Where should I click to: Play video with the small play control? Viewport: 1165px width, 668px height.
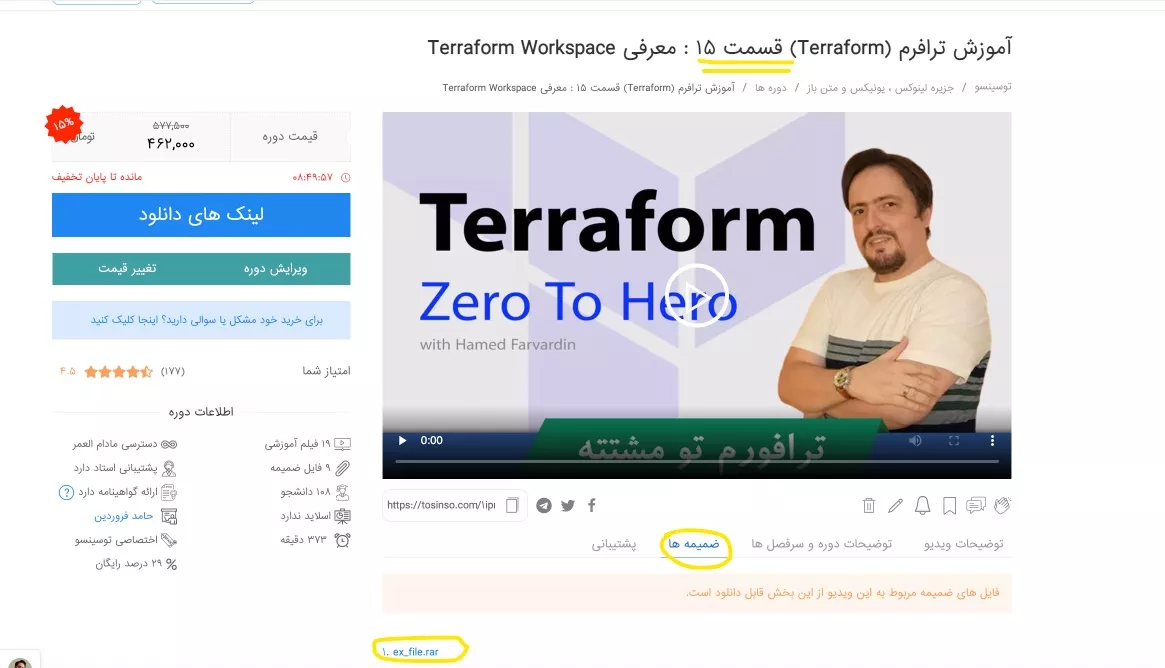point(402,441)
